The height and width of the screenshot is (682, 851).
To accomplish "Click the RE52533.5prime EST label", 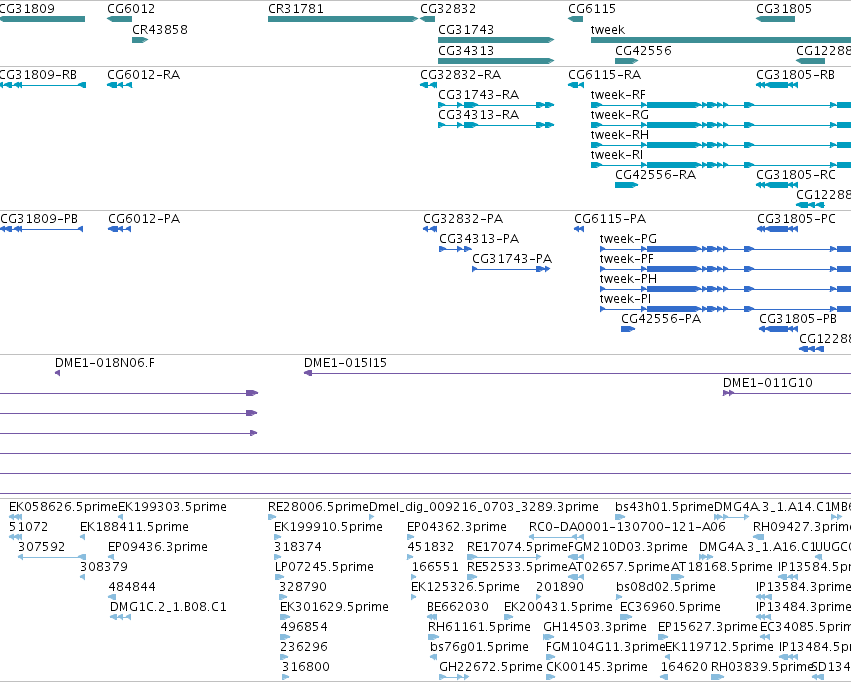I will (517, 568).
